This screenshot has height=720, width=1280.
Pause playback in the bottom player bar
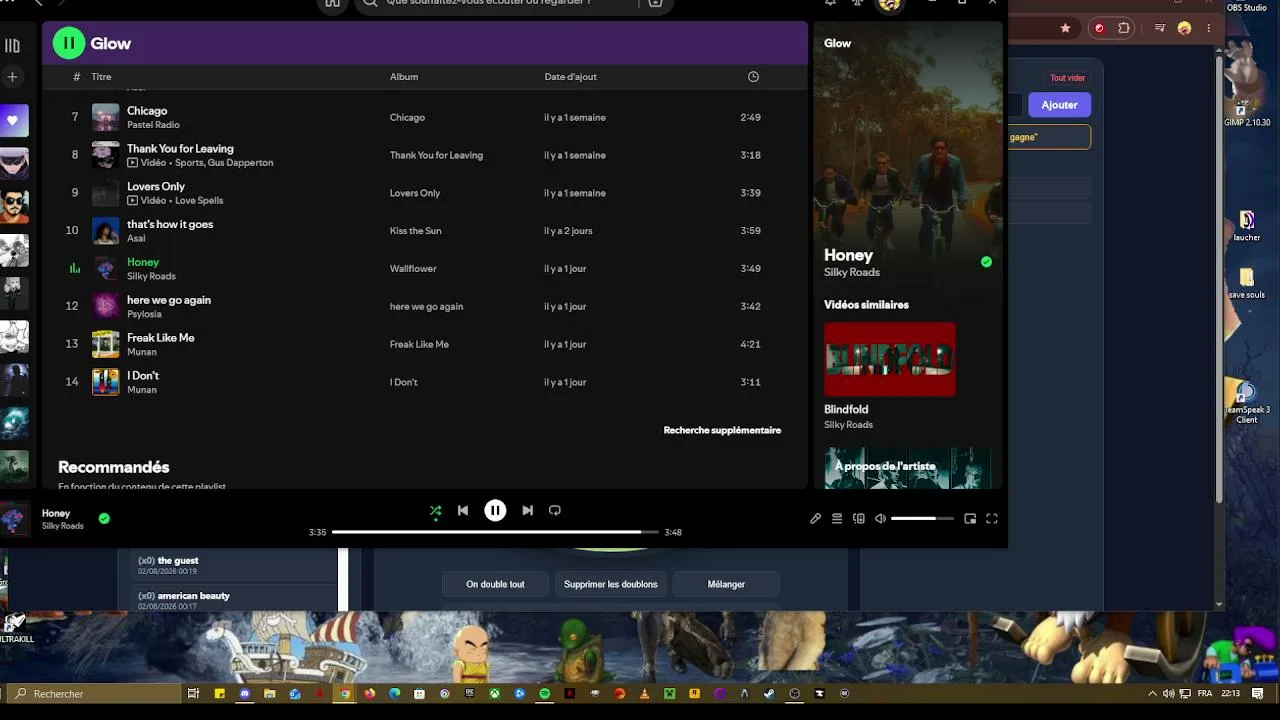click(495, 510)
